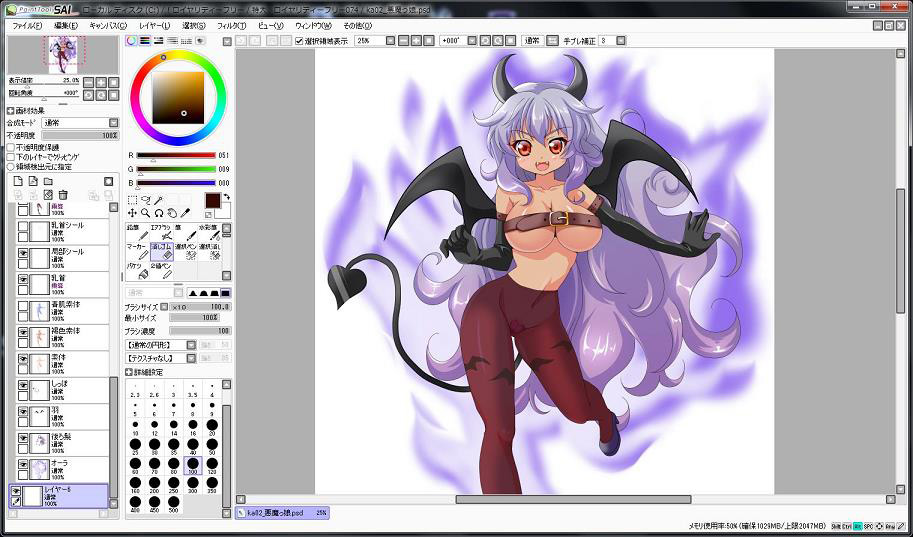
Task: Click the 通常 button in top toolbar
Action: pos(533,41)
